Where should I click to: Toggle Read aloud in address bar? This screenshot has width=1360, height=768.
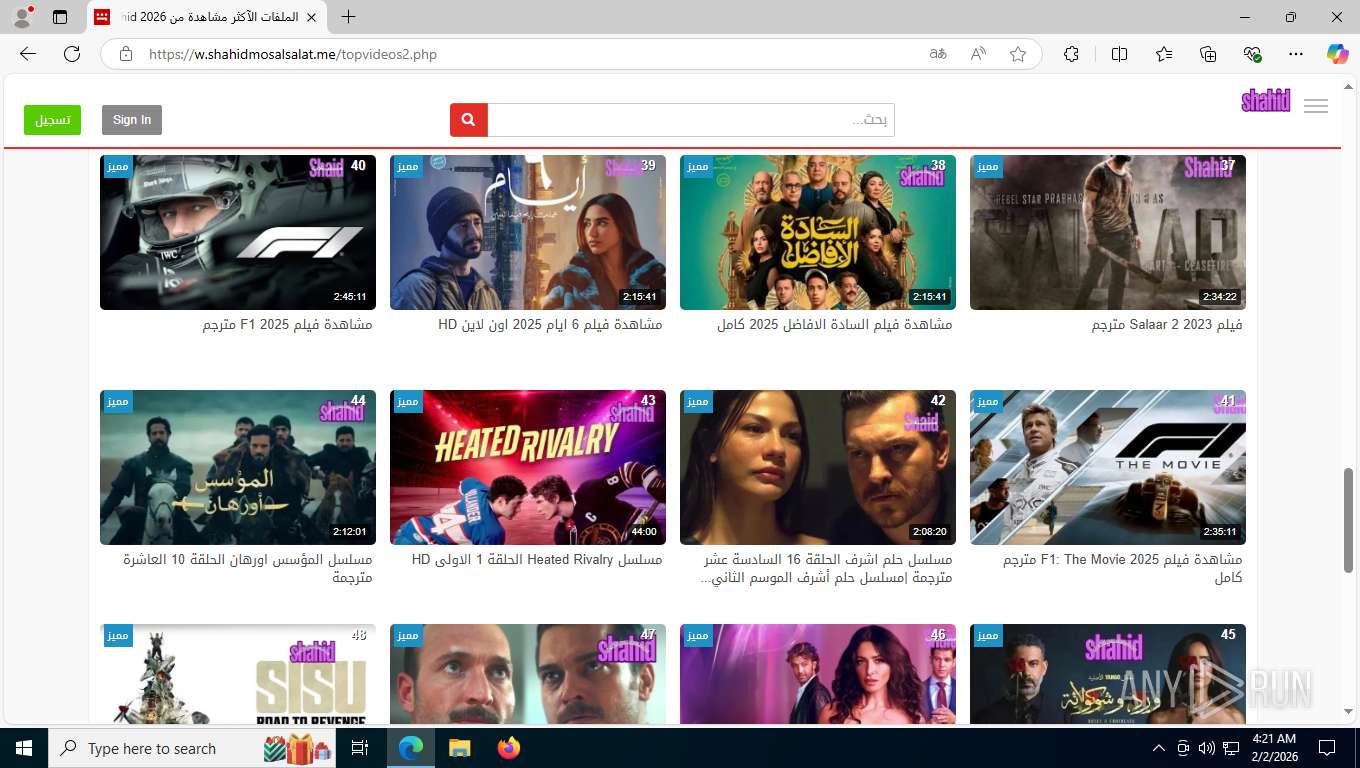(x=978, y=54)
